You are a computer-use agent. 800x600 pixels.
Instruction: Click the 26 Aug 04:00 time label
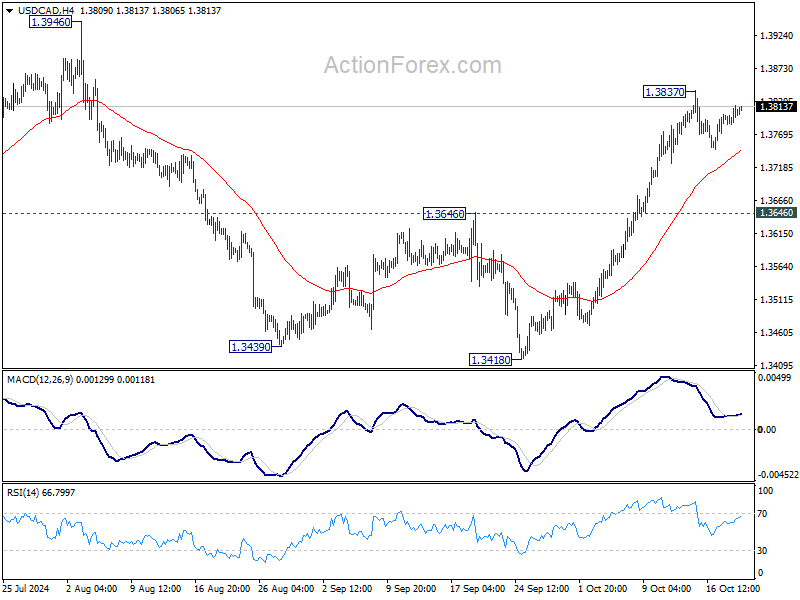click(x=286, y=588)
